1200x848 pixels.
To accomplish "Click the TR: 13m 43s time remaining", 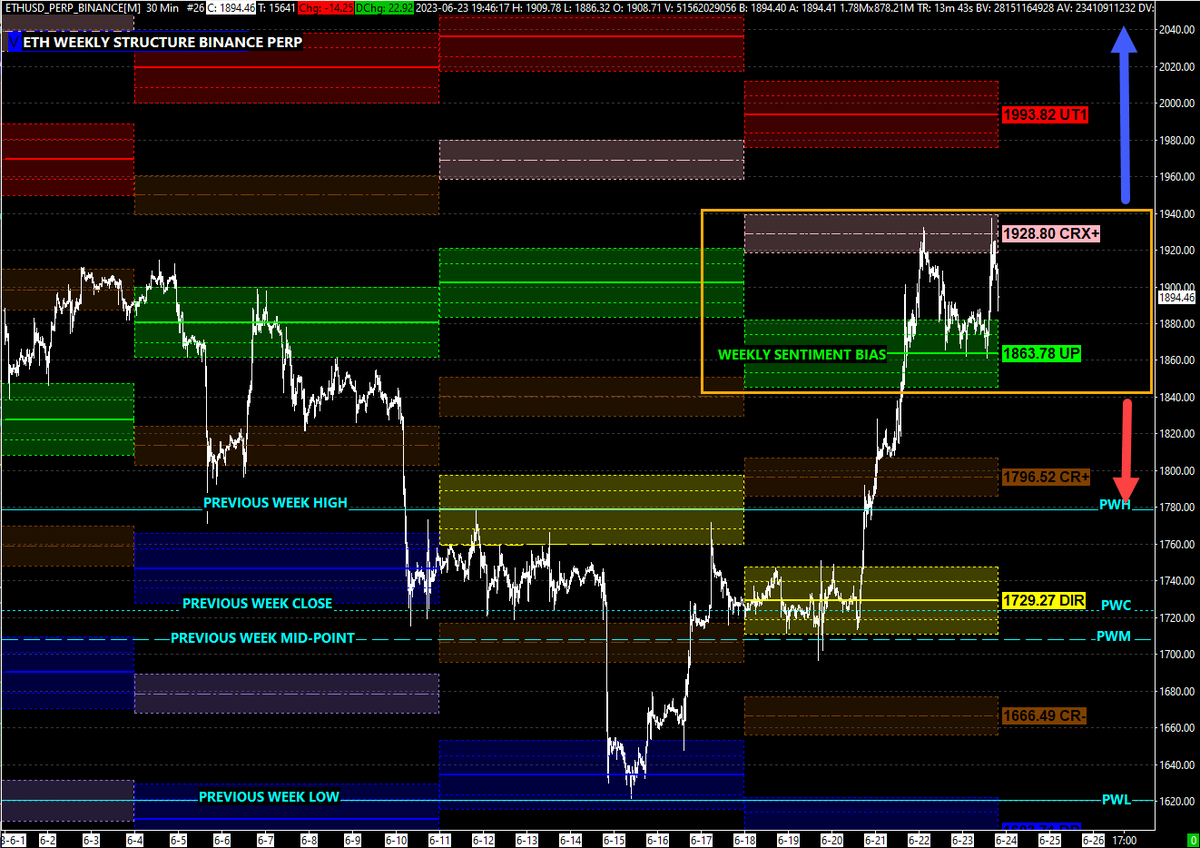I will point(944,8).
